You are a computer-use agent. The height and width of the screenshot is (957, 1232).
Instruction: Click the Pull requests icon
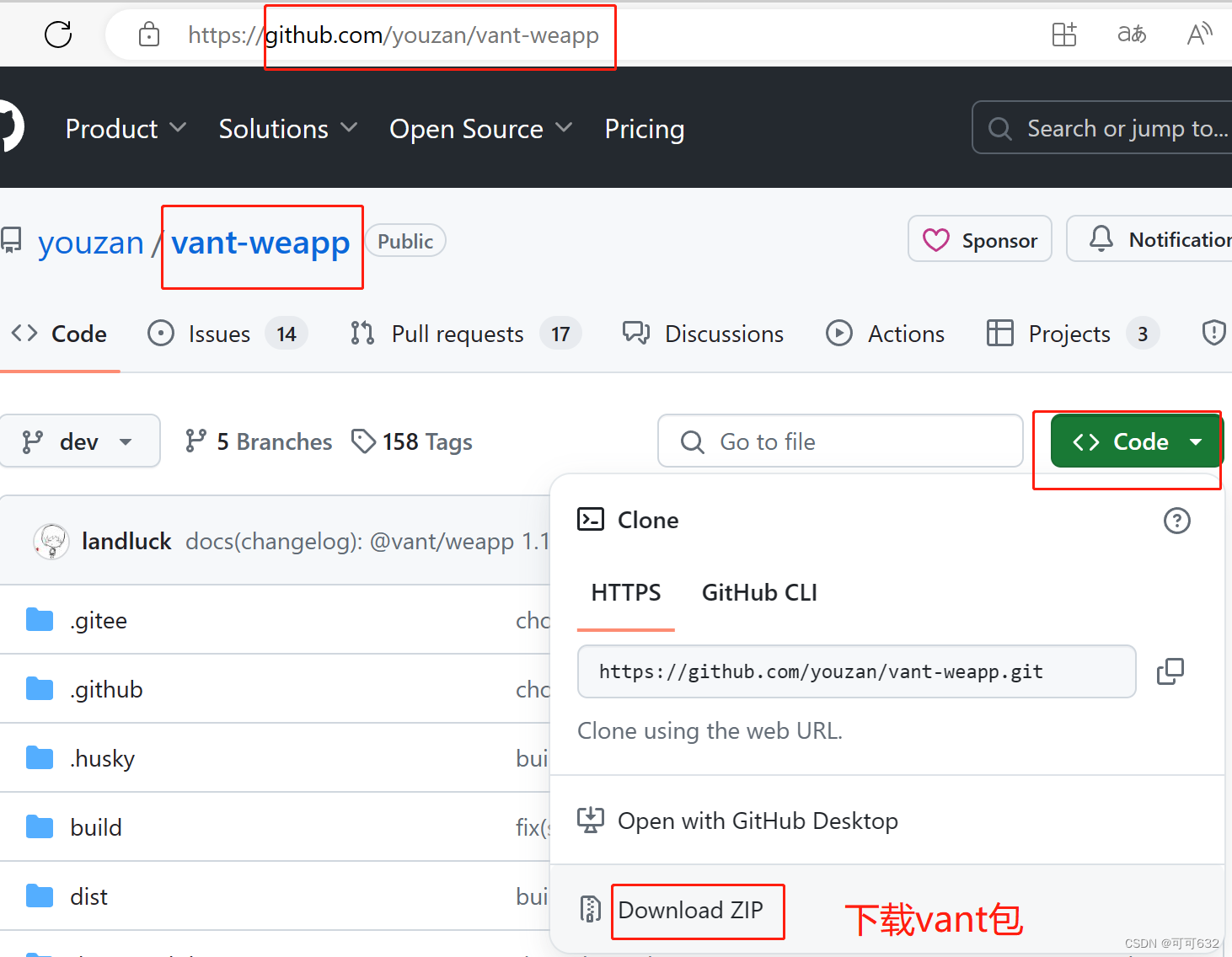point(362,334)
